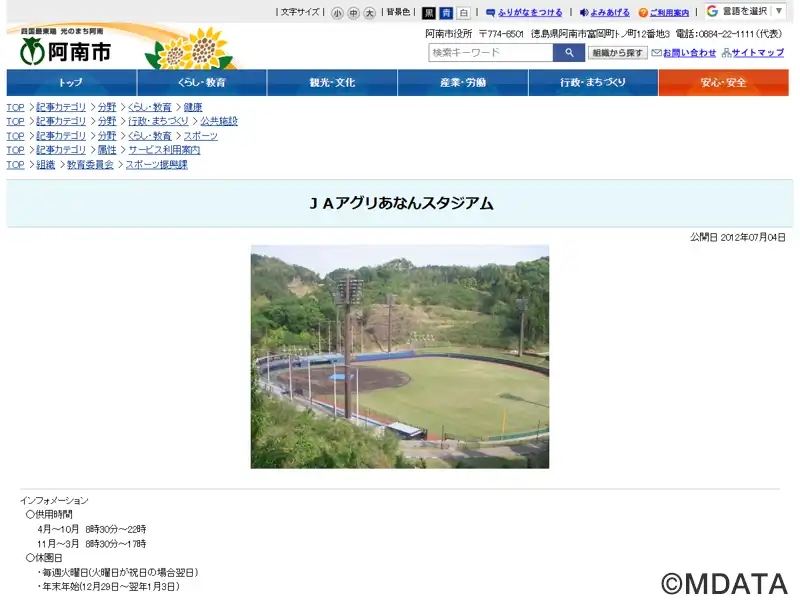
Task: Click the ふりがなをつける link
Action: pos(530,13)
